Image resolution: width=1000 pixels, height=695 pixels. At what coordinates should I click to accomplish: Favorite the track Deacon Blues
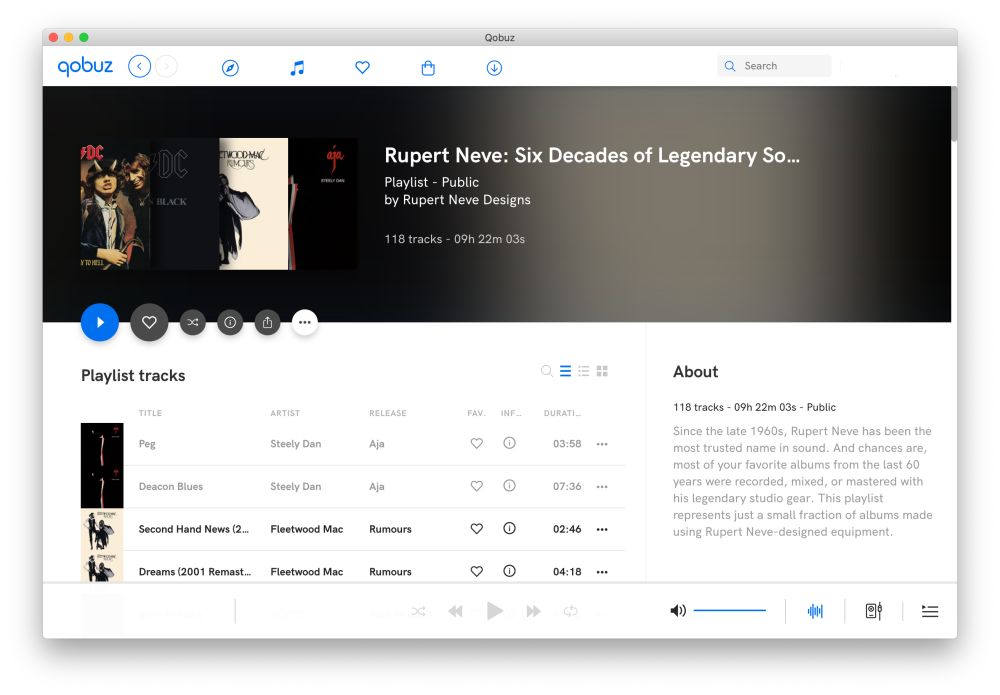[x=476, y=486]
